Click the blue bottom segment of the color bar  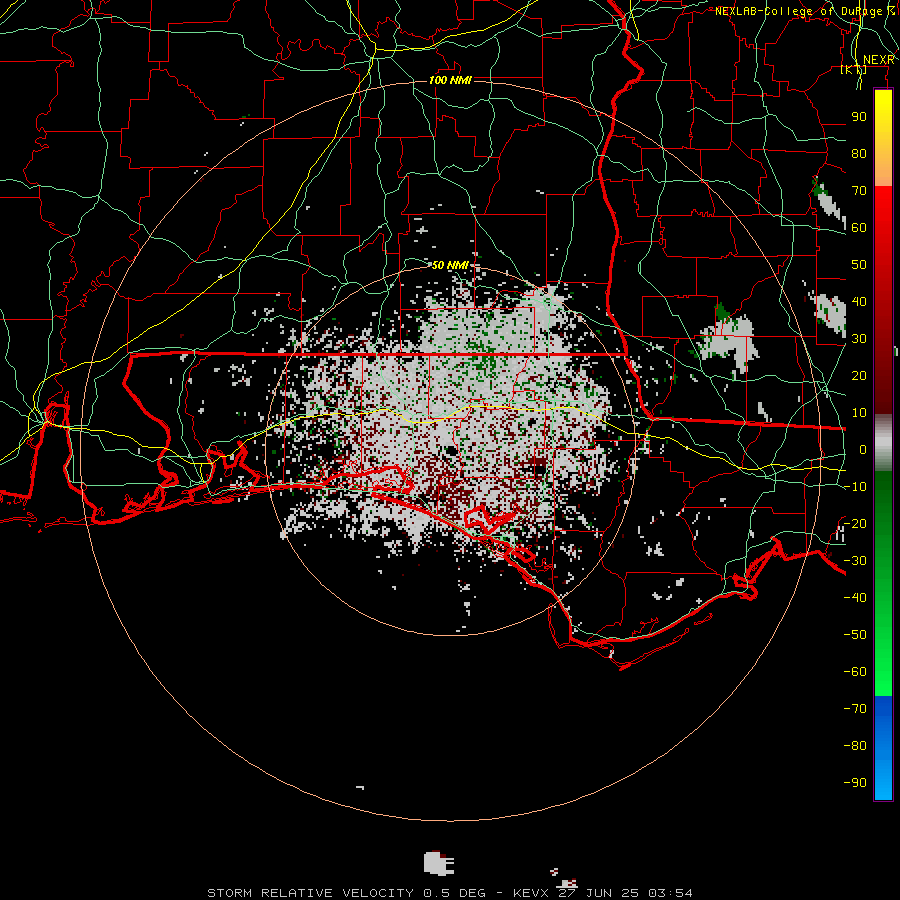[883, 747]
